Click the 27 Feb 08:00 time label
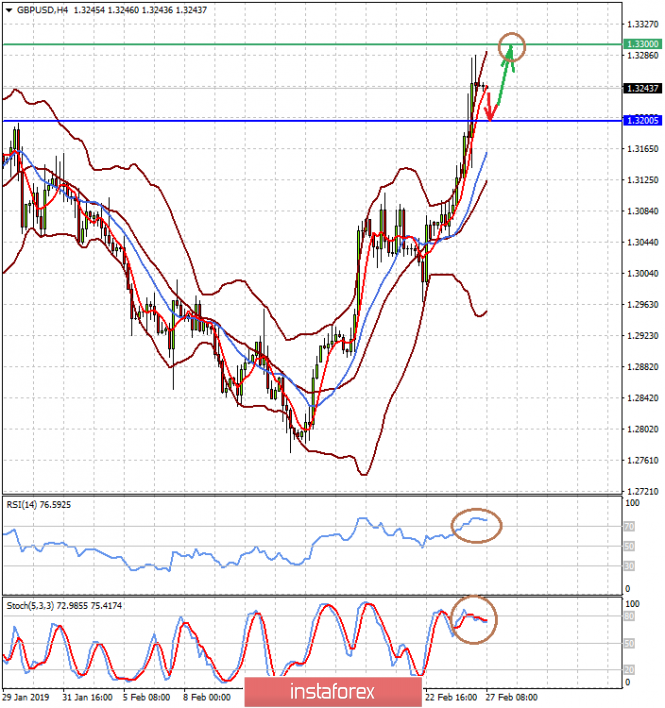The width and height of the screenshot is (665, 708). click(511, 699)
